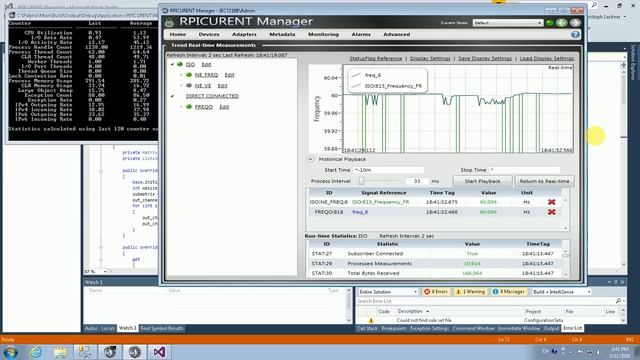Select the ISO:E13_Frequency_FR signal reference
This screenshot has height=360, width=640.
tap(380, 202)
